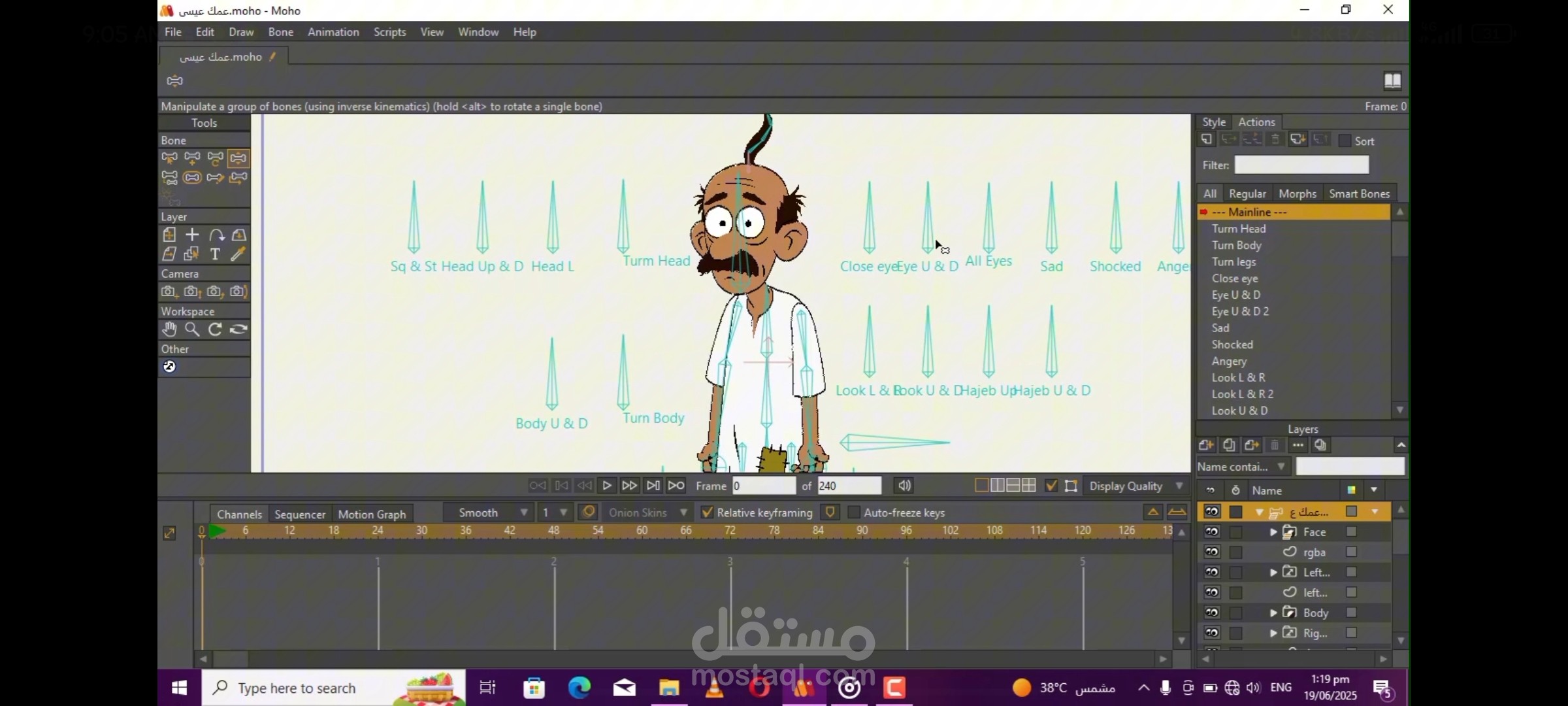Open the Display Quality dropdown
This screenshot has height=706, width=1568.
coord(1135,486)
